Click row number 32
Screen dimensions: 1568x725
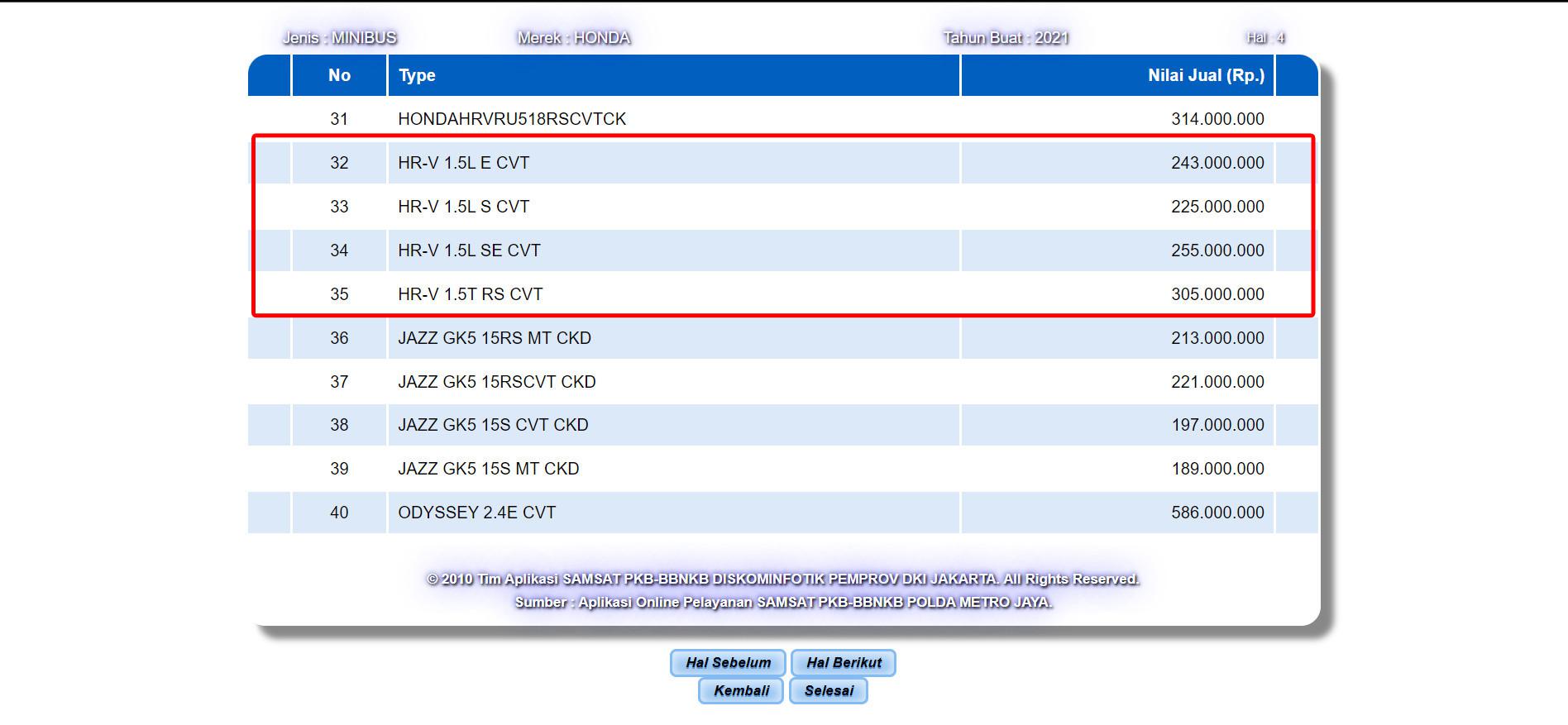click(339, 163)
